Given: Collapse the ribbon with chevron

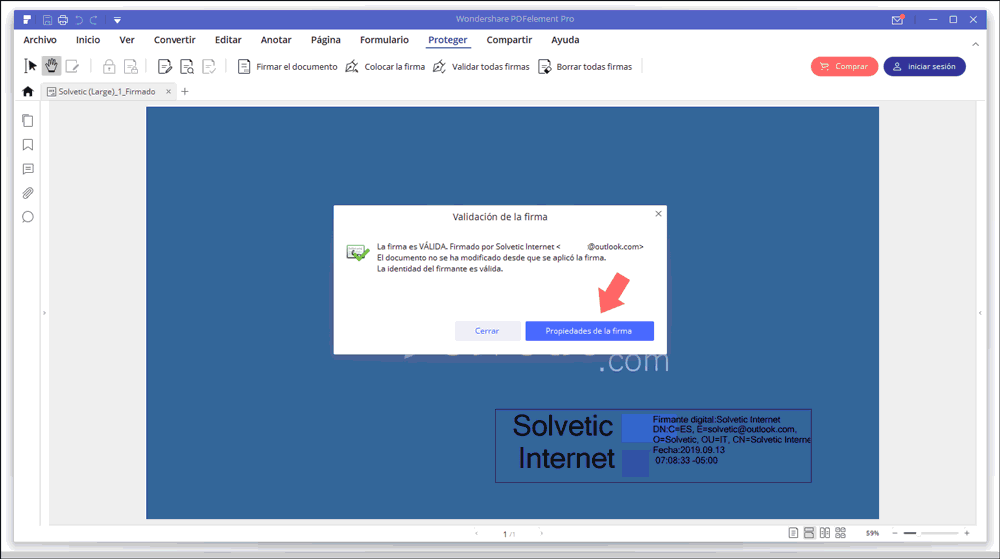Looking at the screenshot, I should [x=975, y=44].
